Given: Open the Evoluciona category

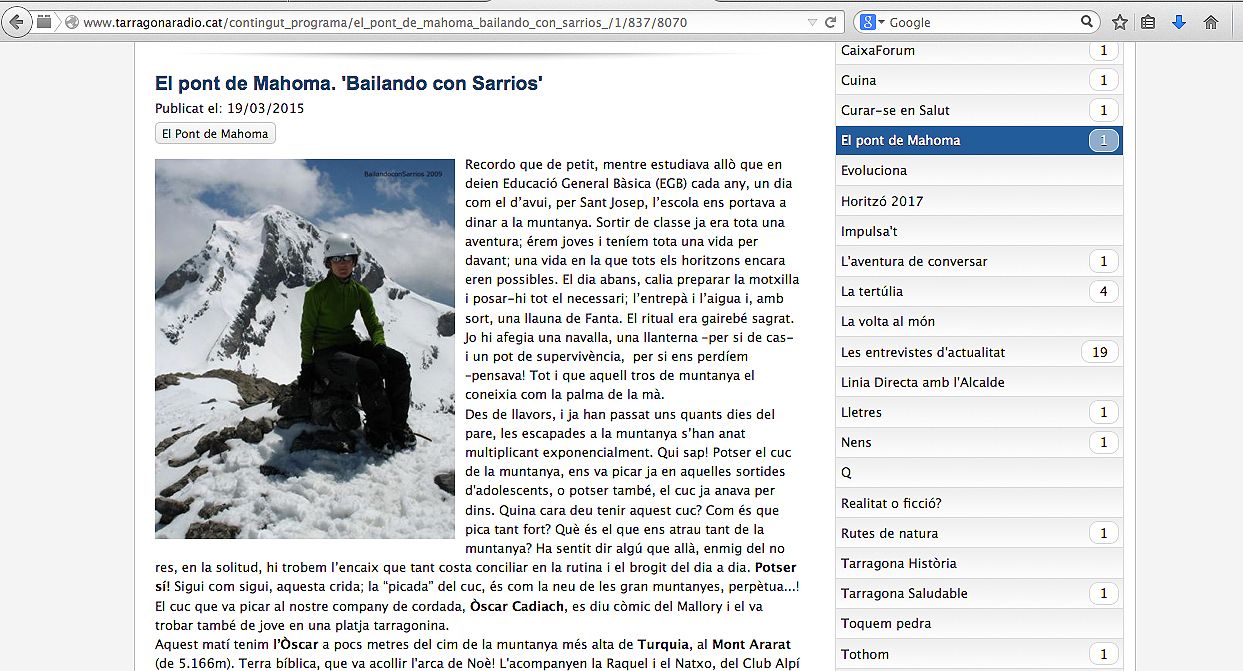Looking at the screenshot, I should point(979,170).
